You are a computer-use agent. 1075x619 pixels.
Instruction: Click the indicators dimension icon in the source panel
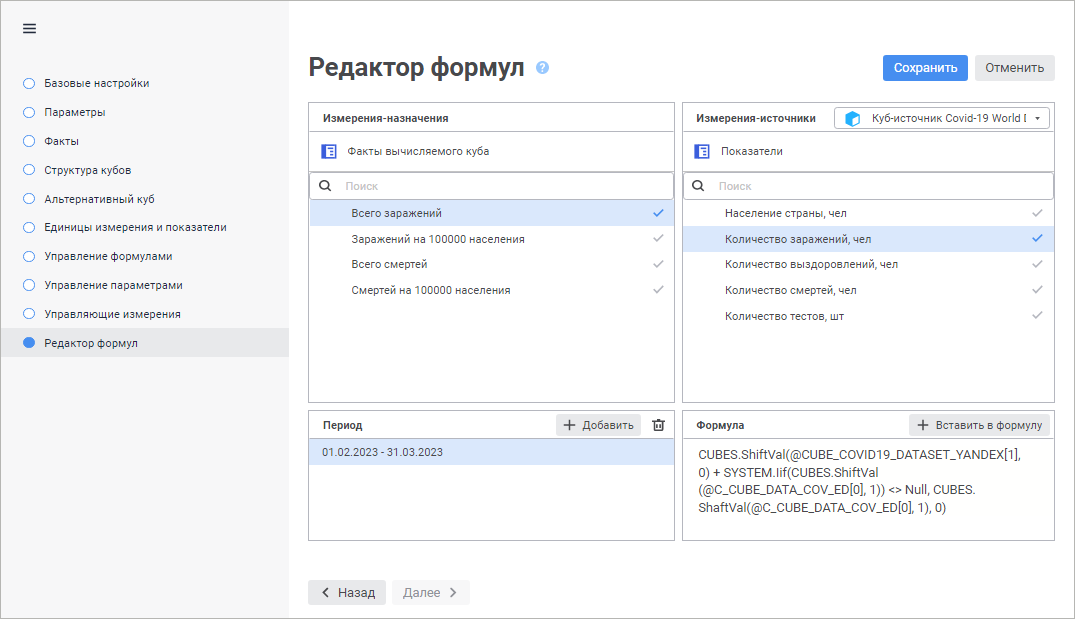[x=702, y=152]
